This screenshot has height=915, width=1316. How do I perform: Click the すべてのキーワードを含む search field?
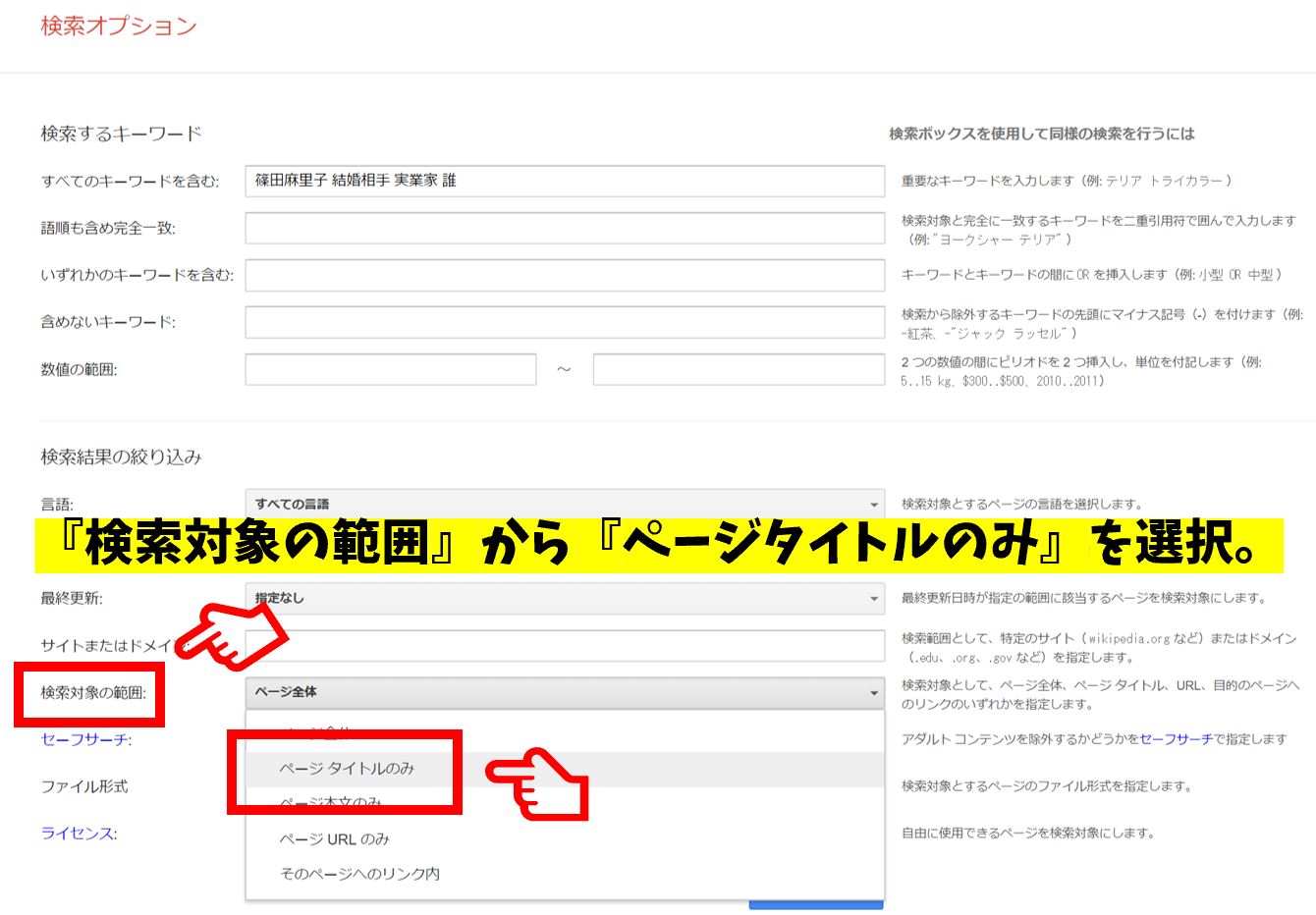coord(565,181)
